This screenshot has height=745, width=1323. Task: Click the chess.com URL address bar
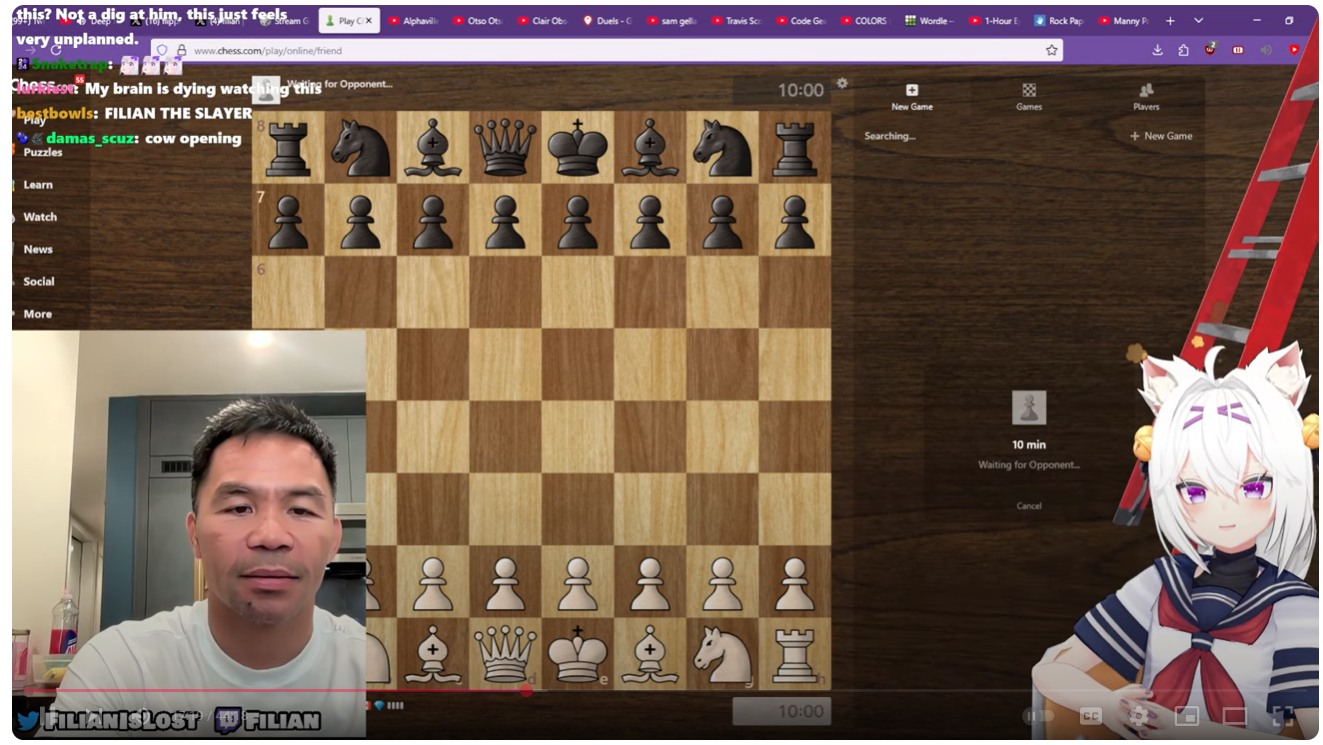tap(606, 50)
